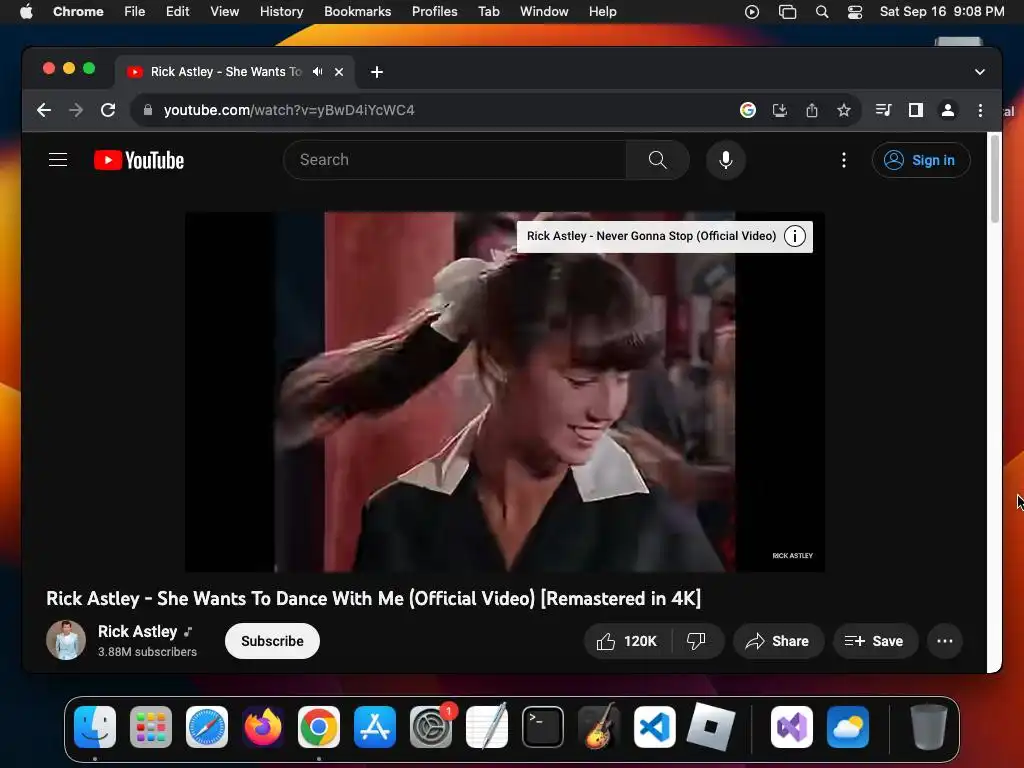Focus the YouTube search field

click(457, 160)
